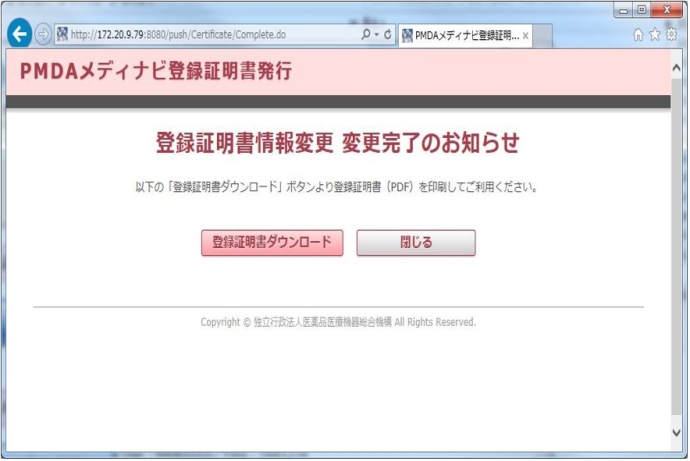Close the browser window
690x461 pixels.
[667, 10]
